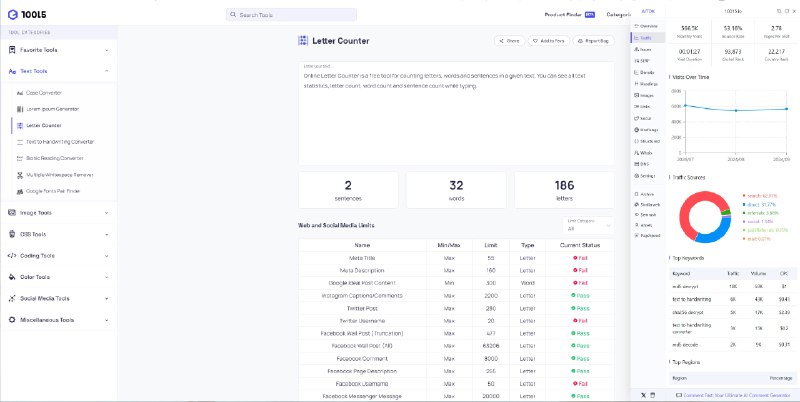The height and width of the screenshot is (402, 800).
Task: Open the Text to Handwriting Converter
Action: point(60,142)
